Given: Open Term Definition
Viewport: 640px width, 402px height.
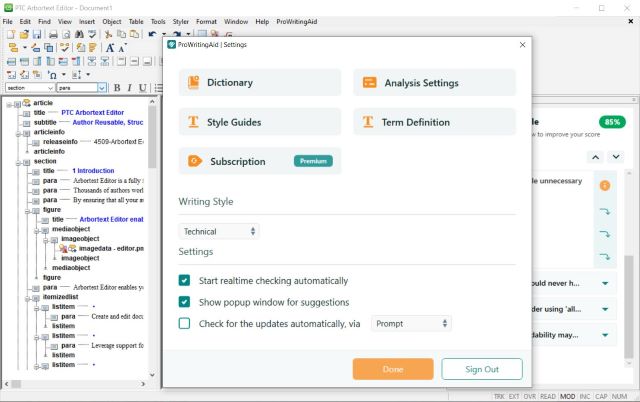Looking at the screenshot, I should (x=434, y=122).
